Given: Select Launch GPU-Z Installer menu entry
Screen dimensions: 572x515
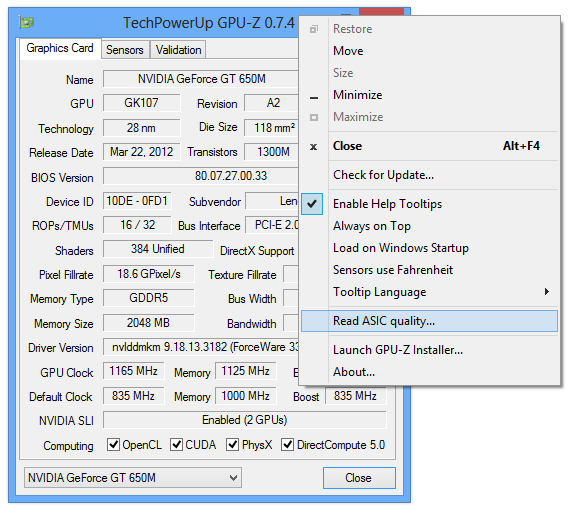Looking at the screenshot, I should coord(430,350).
